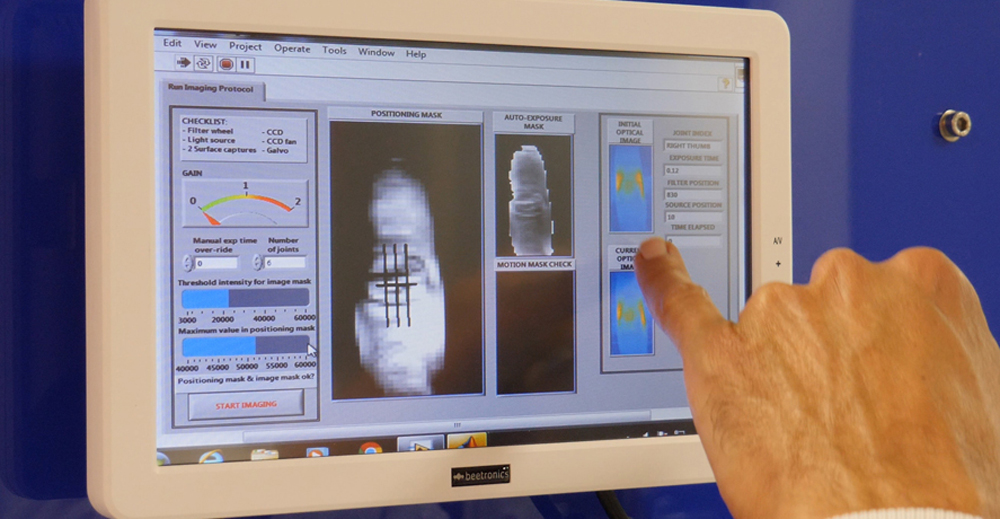The height and width of the screenshot is (519, 1000).
Task: Click the manual exp time over-ride stepper
Action: click(187, 263)
